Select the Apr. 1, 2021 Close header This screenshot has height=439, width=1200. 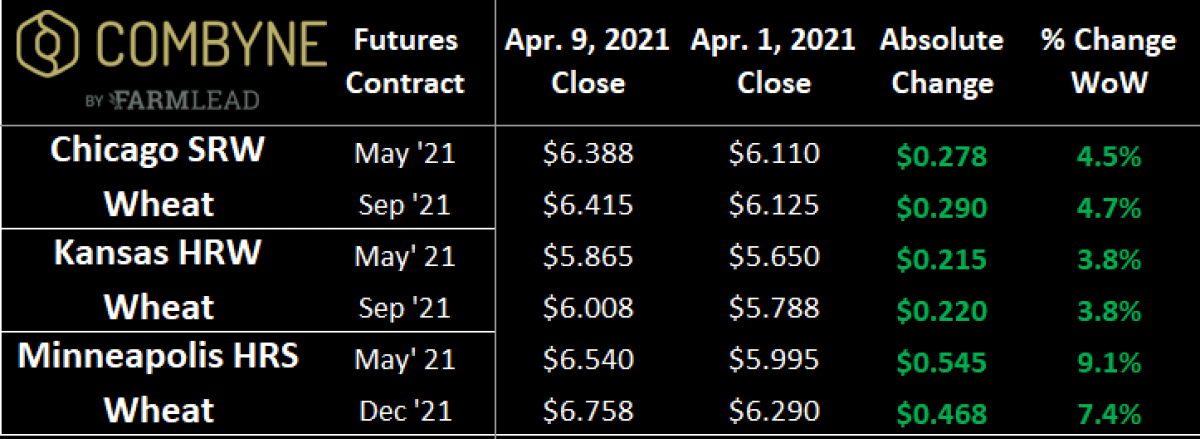(x=772, y=61)
